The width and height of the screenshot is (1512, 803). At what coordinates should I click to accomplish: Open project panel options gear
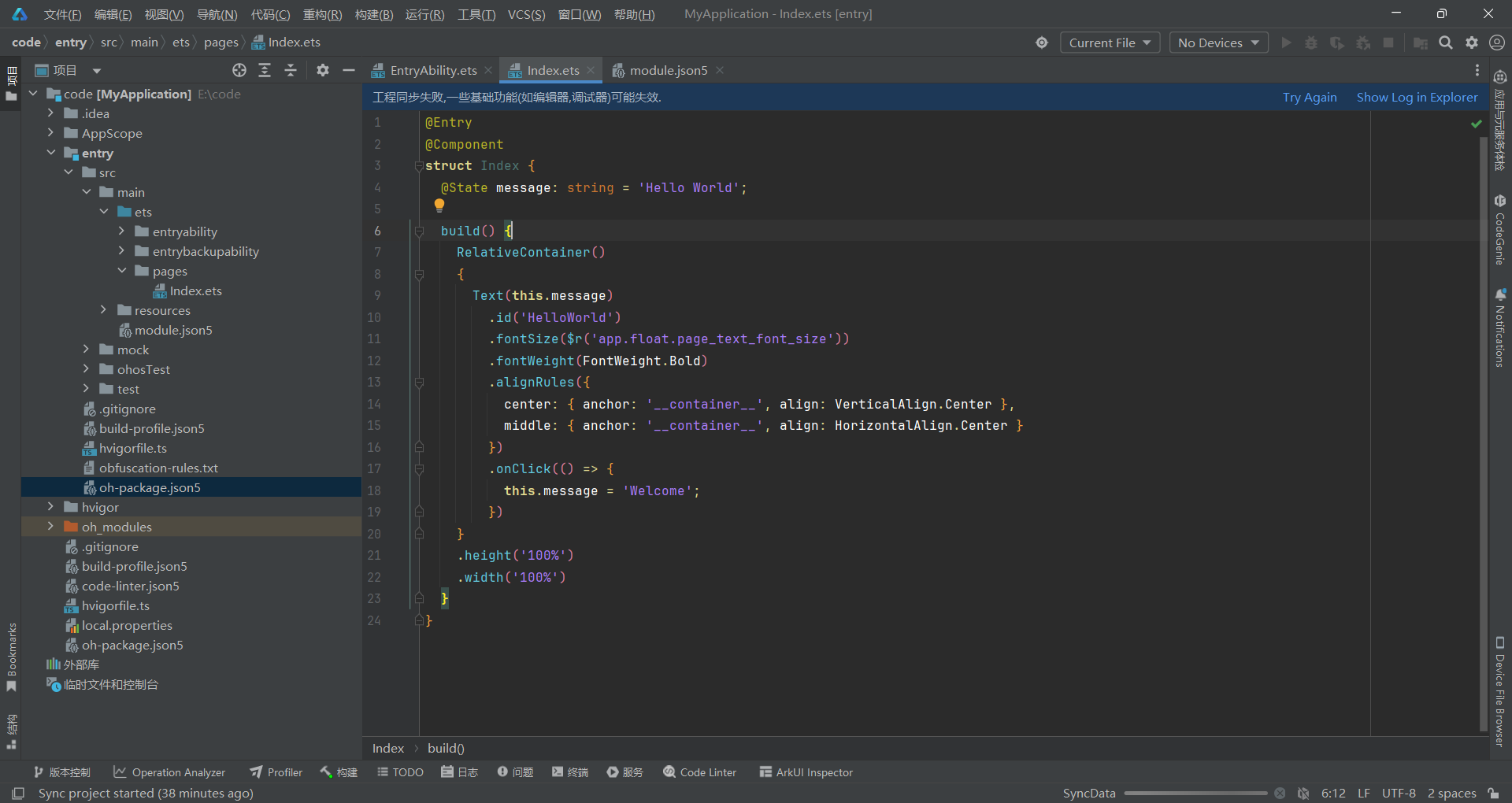323,70
